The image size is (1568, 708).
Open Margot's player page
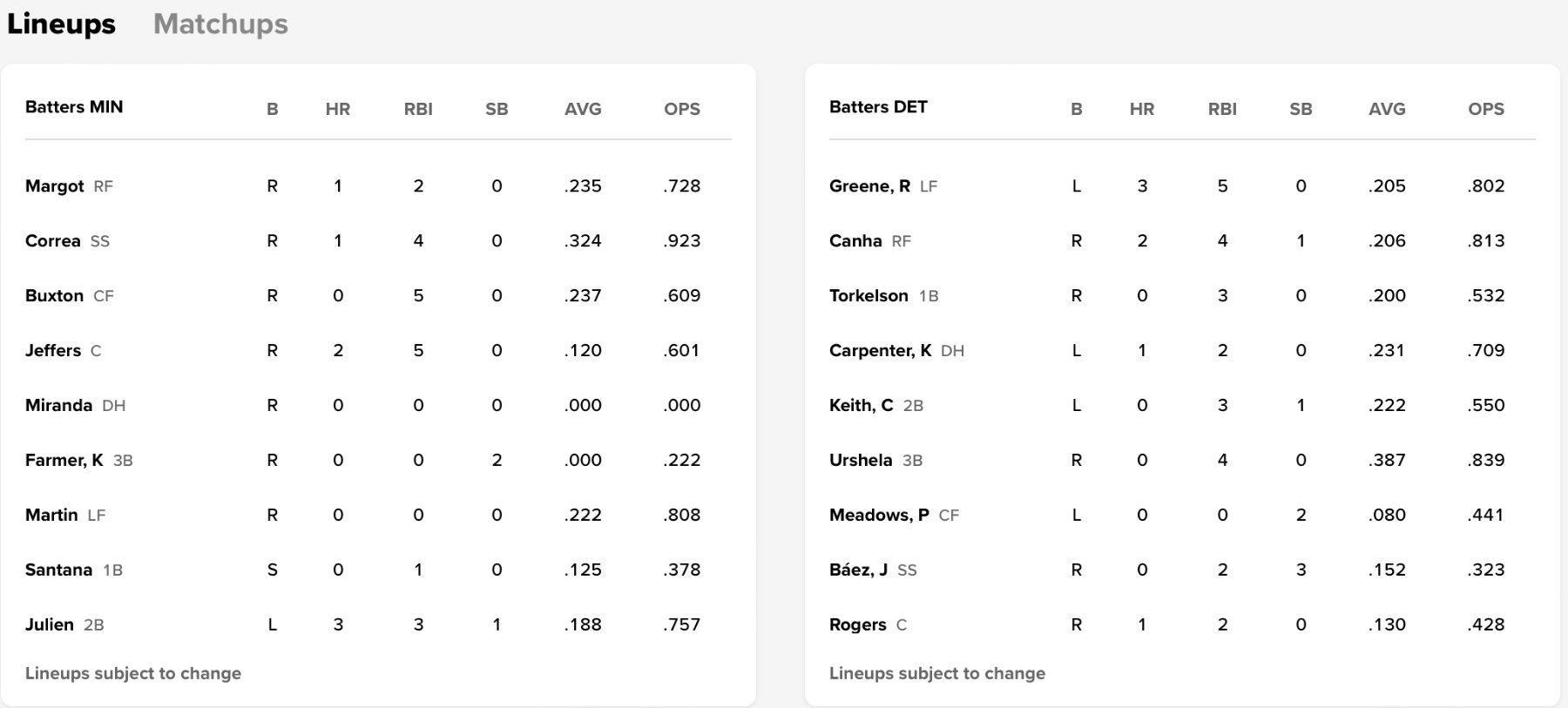tap(54, 186)
